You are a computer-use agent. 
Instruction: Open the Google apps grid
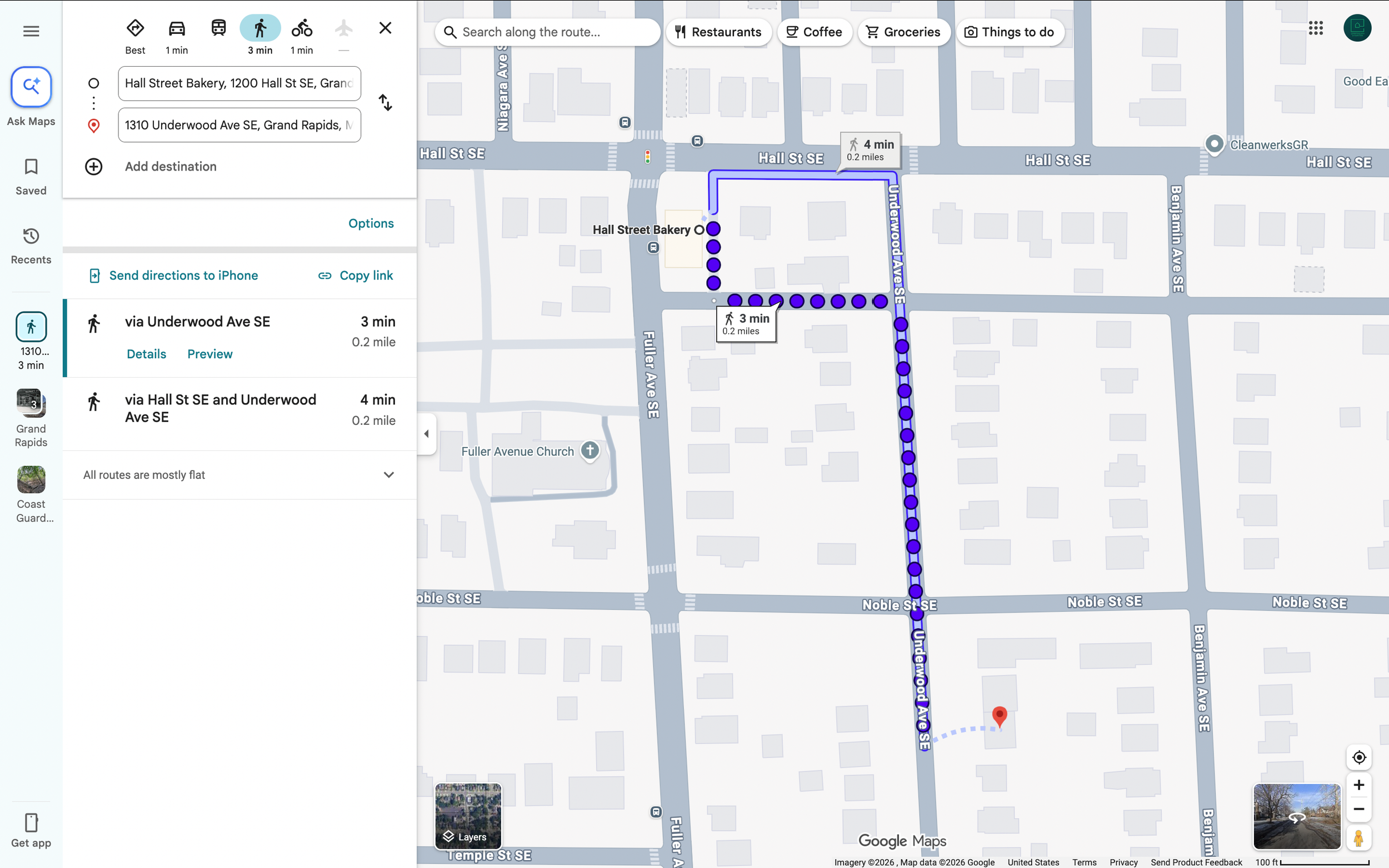point(1316,28)
